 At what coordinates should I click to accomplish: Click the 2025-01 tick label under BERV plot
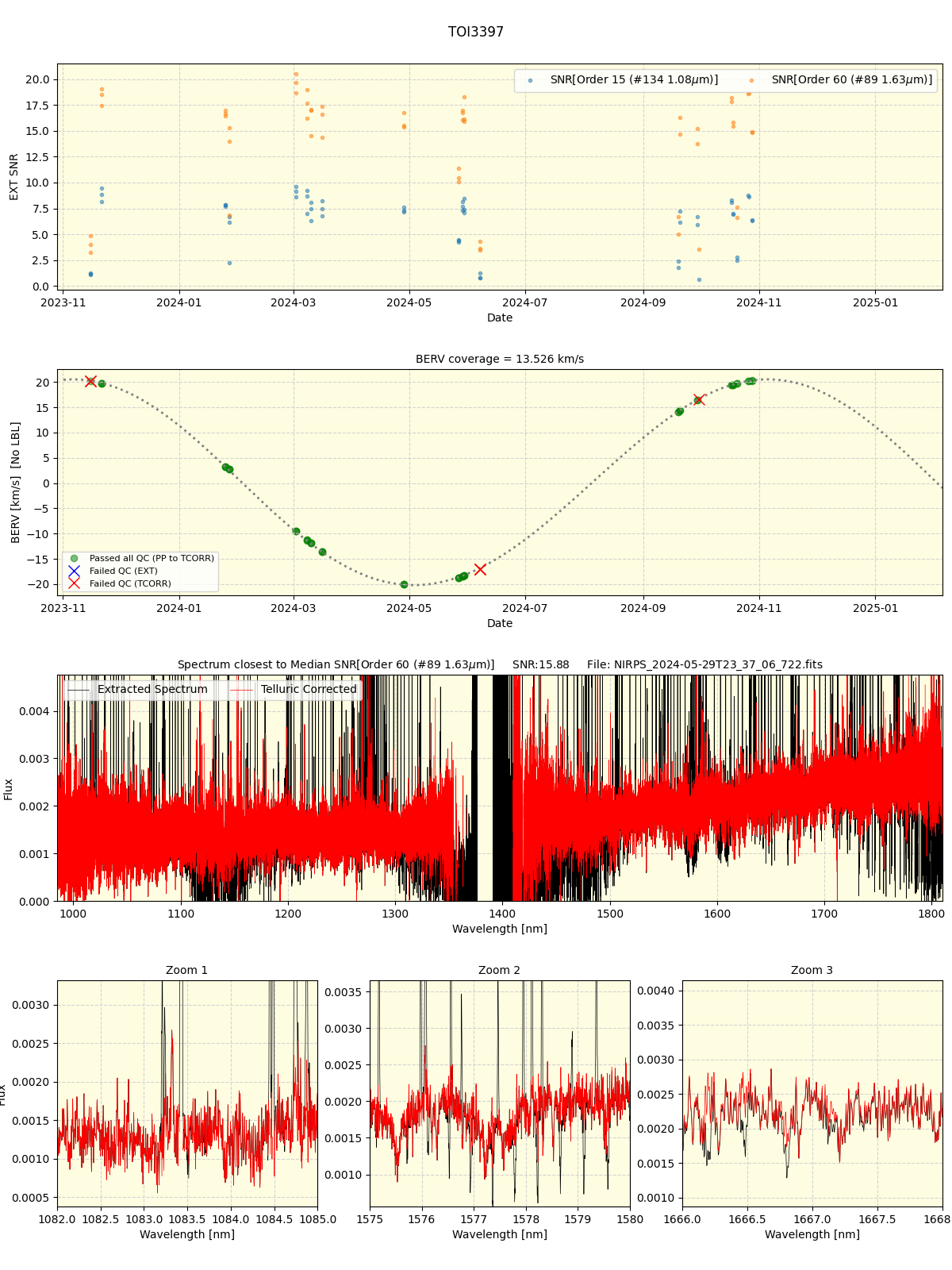(876, 609)
